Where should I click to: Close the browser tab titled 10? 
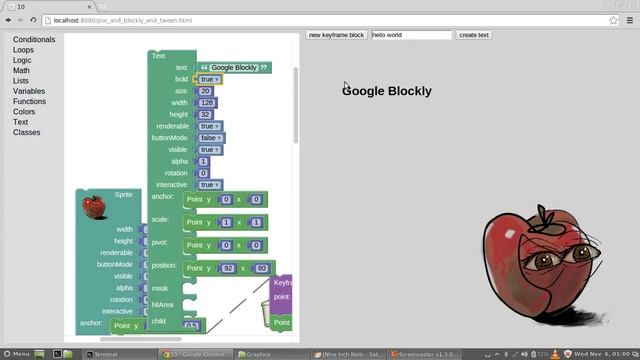coord(89,7)
